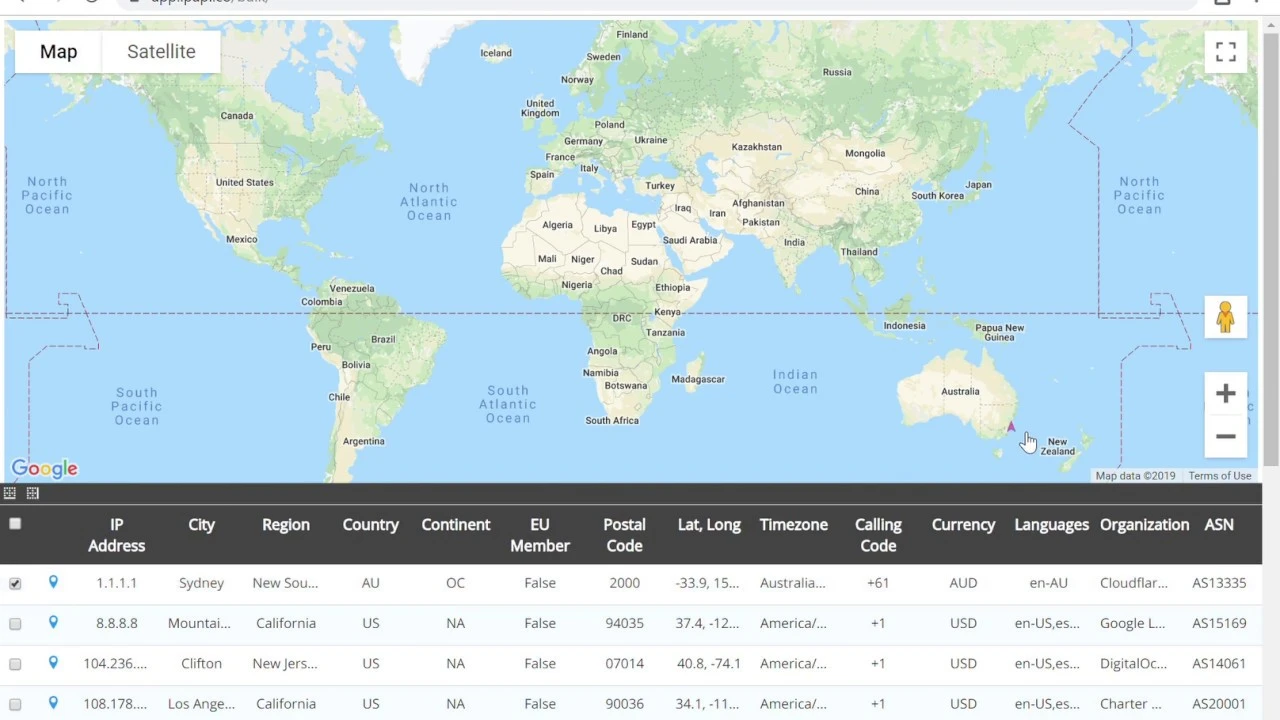
Task: Click the Sydney city cell
Action: (201, 583)
